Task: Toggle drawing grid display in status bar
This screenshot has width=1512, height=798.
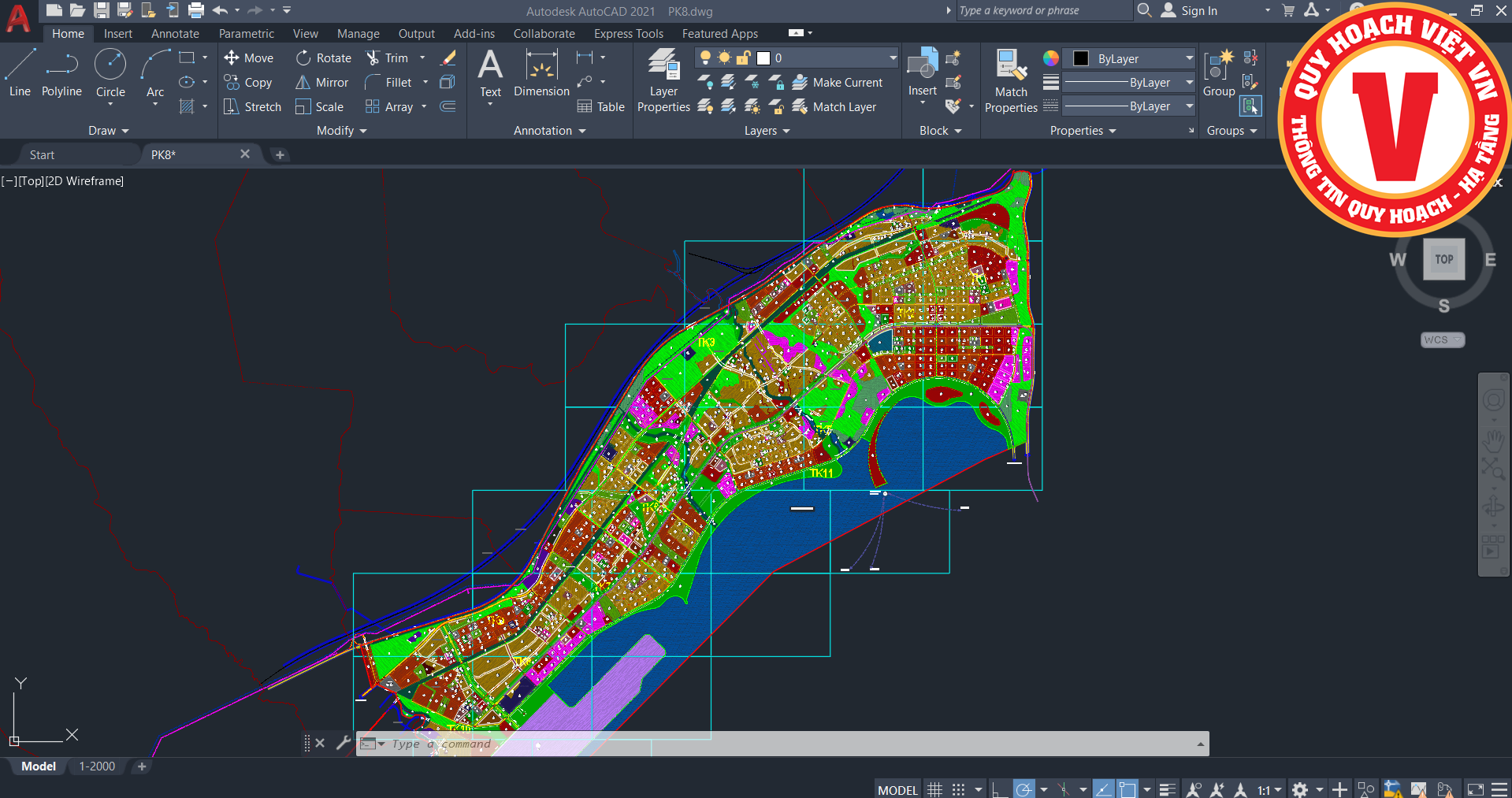Action: point(934,789)
